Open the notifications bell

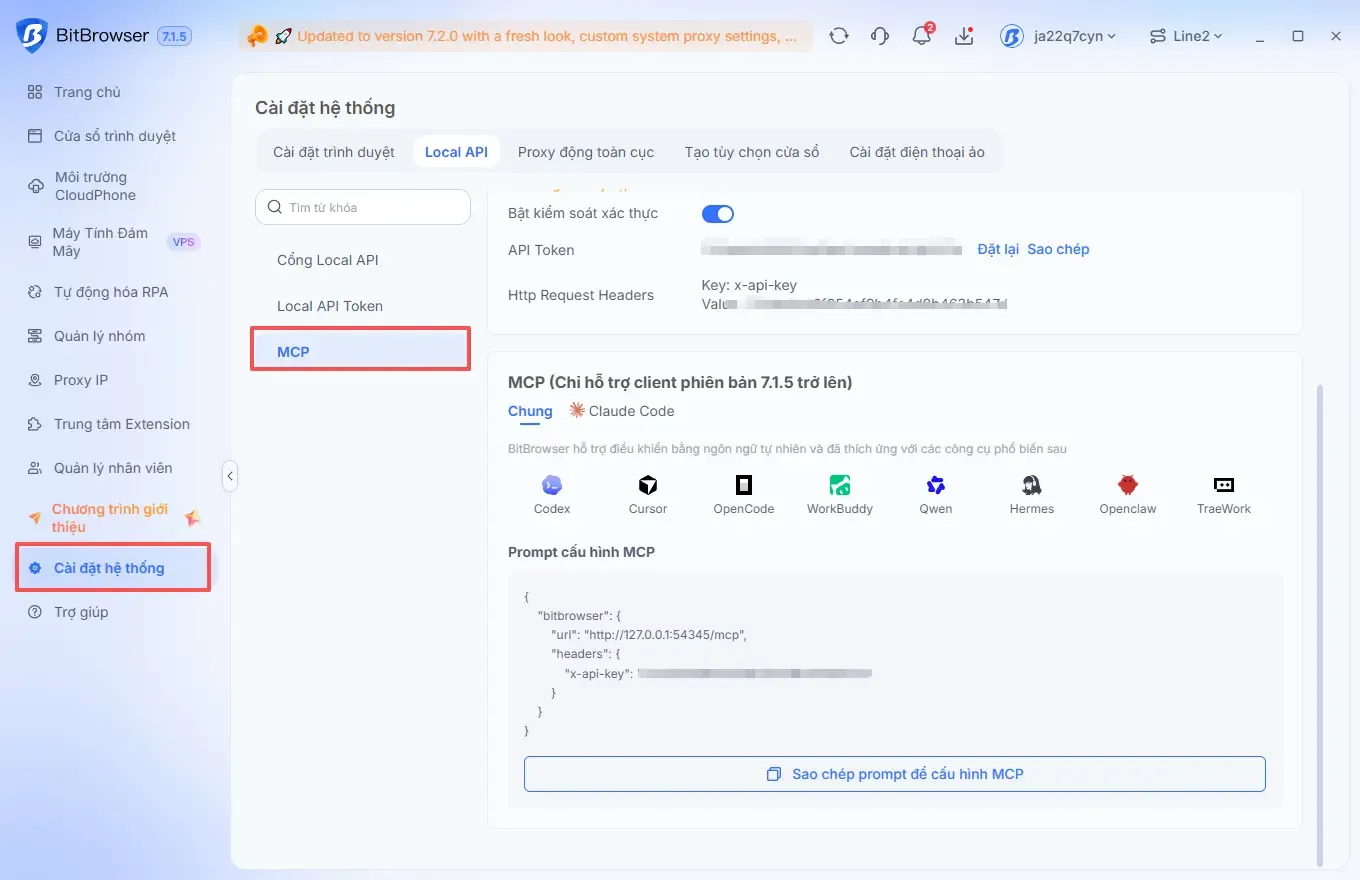922,36
